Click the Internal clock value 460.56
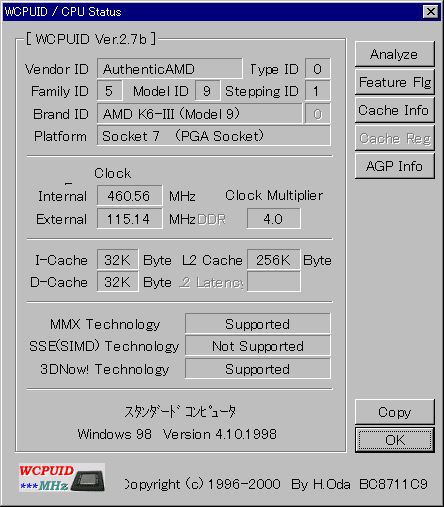The width and height of the screenshot is (444, 507). tap(130, 196)
